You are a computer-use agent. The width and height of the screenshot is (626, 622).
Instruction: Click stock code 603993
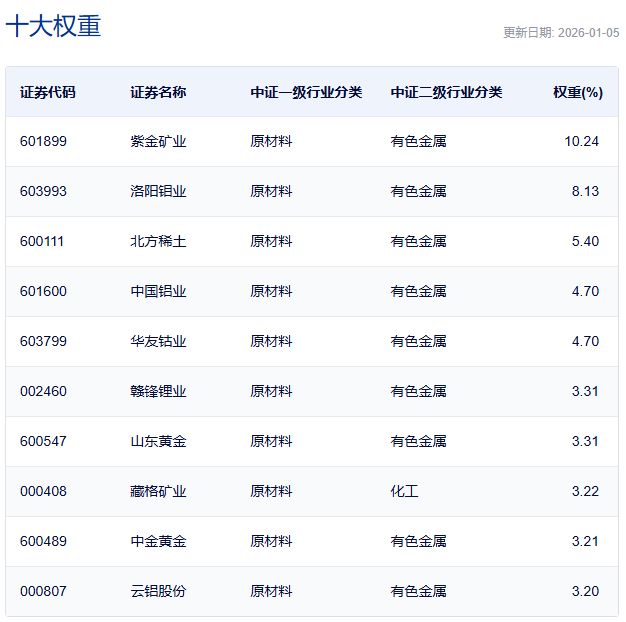43,191
